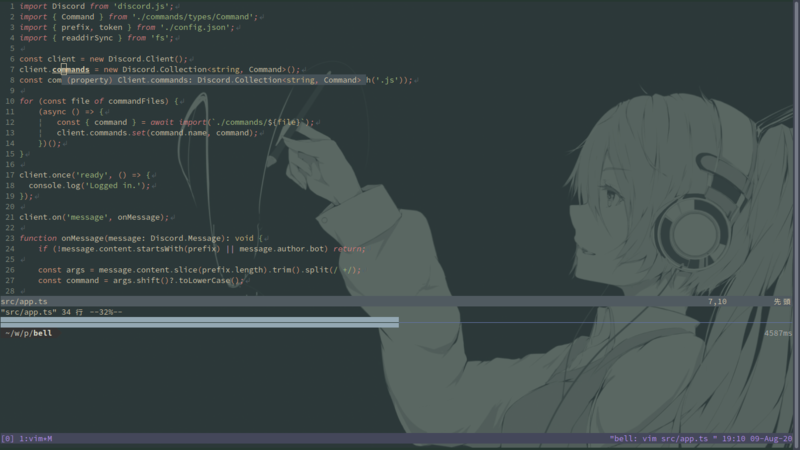
Task: Click readdirSync on line 4
Action: 87,38
